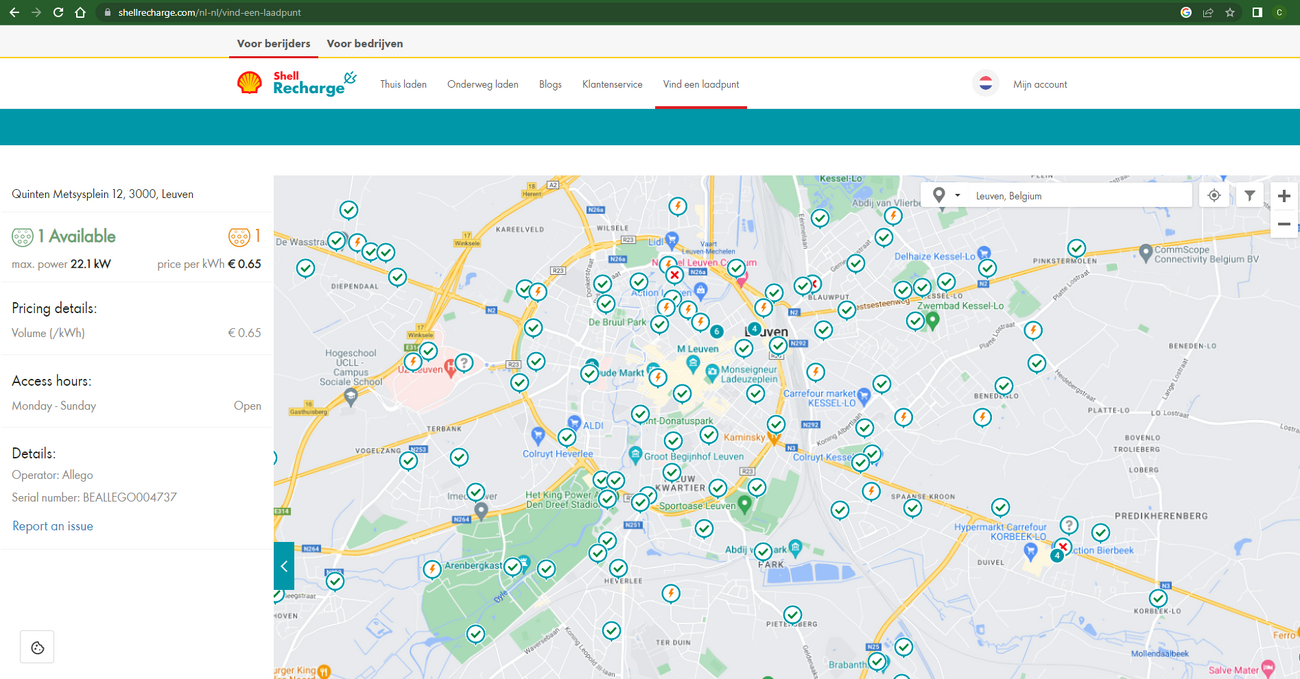Zoom in on the map

coord(1284,196)
